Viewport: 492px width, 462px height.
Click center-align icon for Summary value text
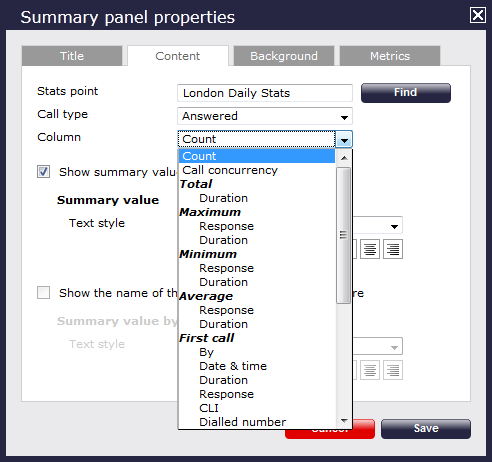coord(370,249)
